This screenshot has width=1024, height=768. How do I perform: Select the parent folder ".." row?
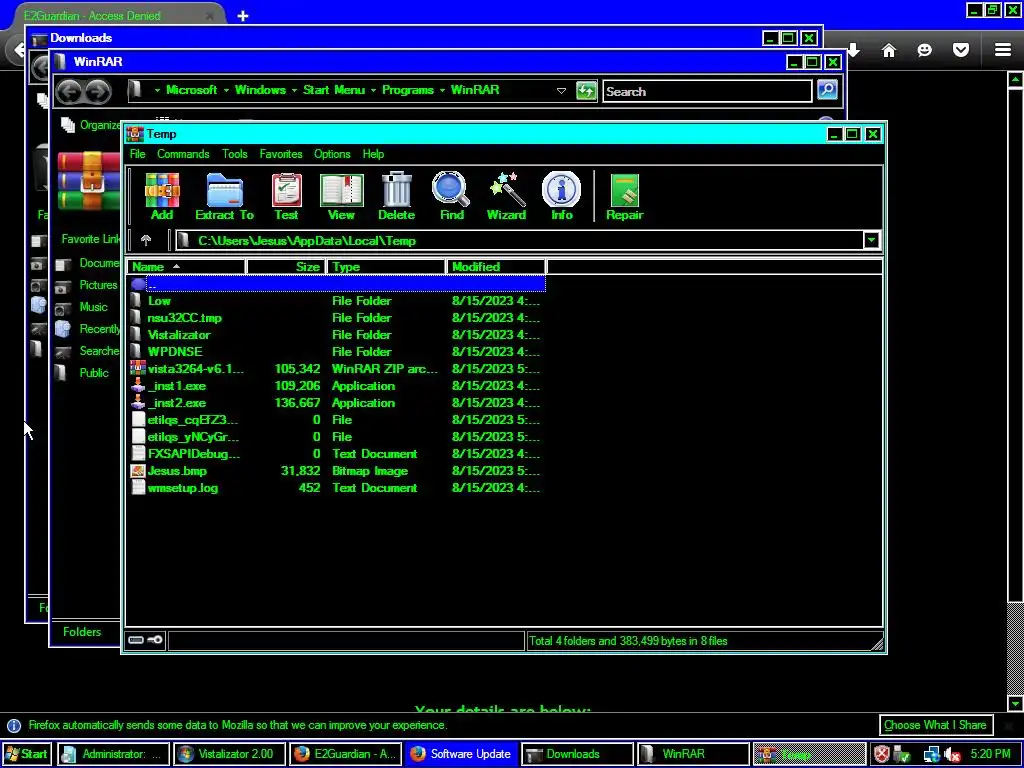(x=336, y=284)
